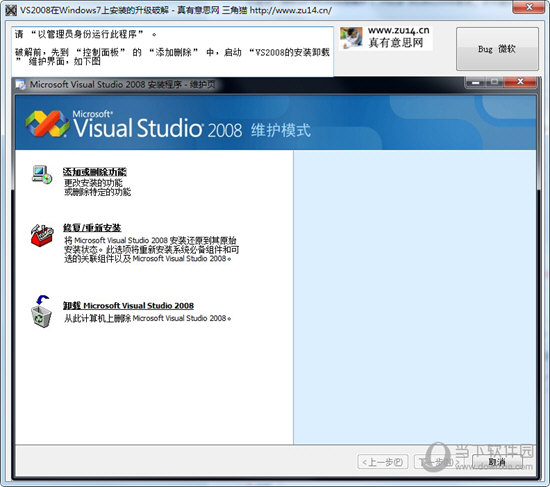Click the 维护模式 heading text
550x487 pixels.
click(x=281, y=130)
